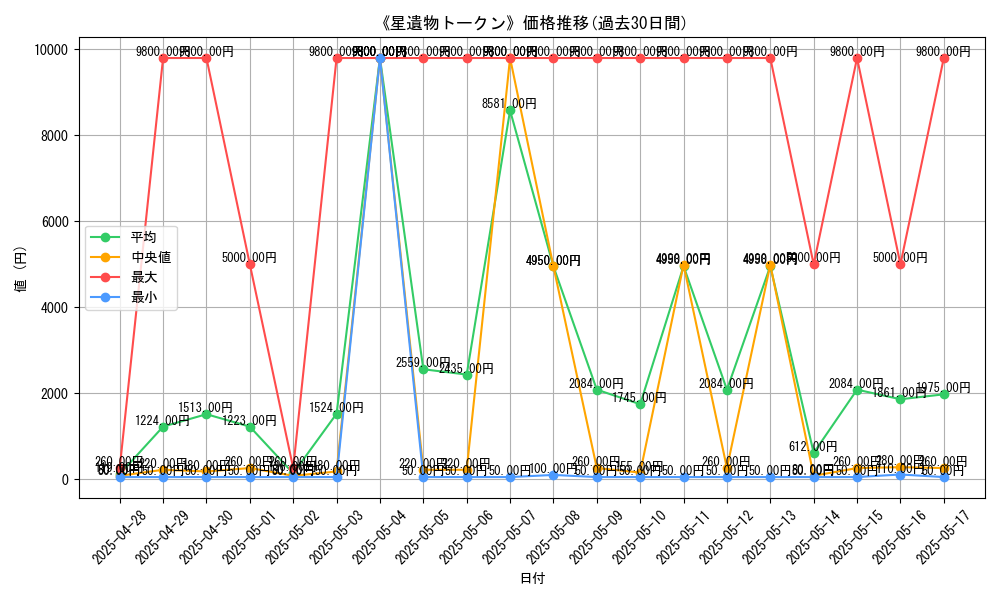Click the data label 1513.00円
The image size is (1000, 600).
point(205,407)
